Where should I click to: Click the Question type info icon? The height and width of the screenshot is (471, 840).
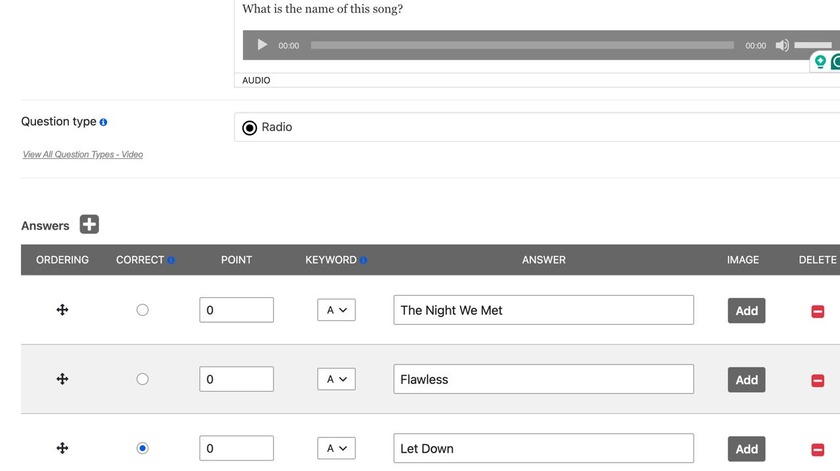103,122
